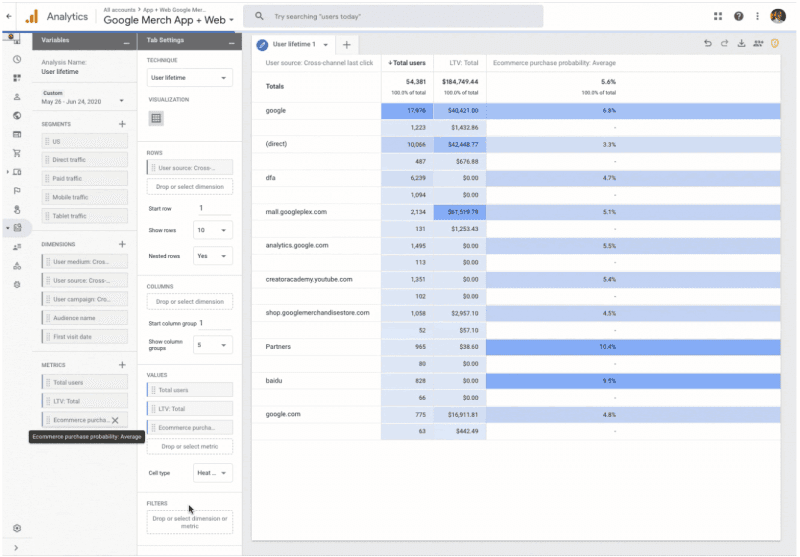Add a new dimension with plus icon

tap(122, 244)
